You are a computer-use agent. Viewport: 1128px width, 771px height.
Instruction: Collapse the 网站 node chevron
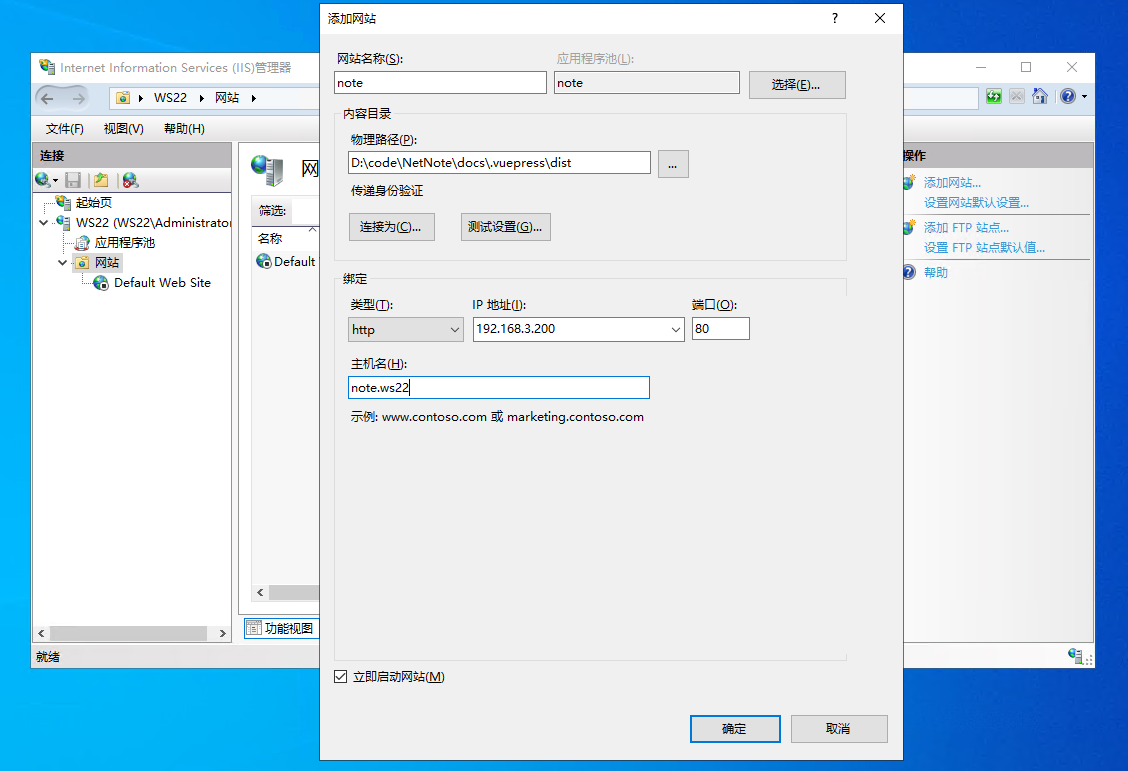click(x=62, y=262)
